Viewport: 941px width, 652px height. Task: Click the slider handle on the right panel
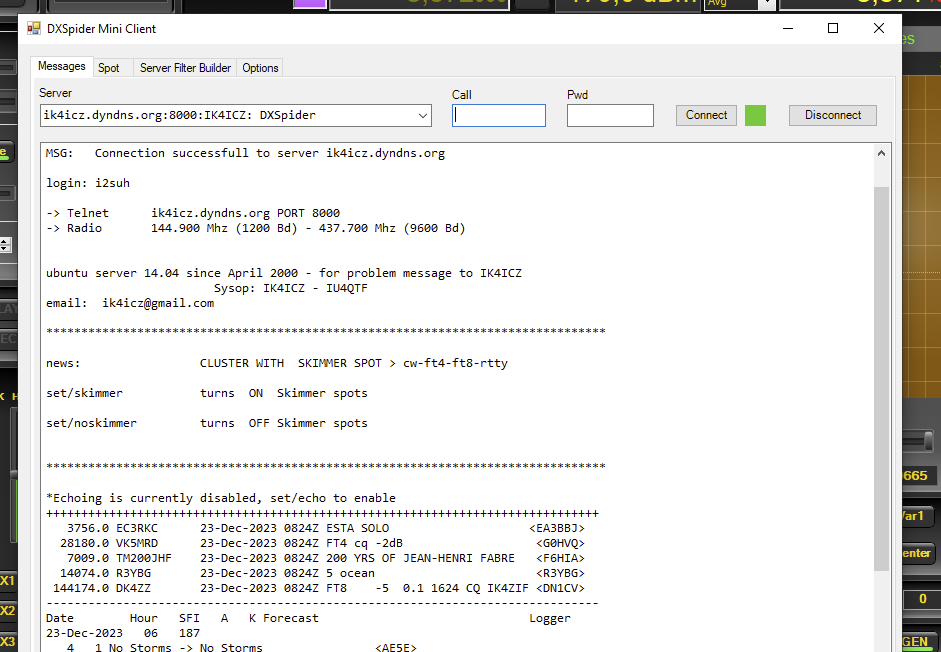click(x=929, y=441)
